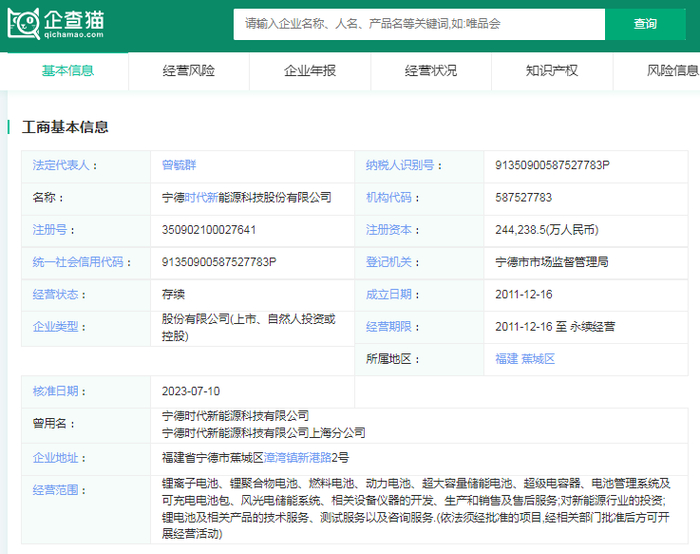Click the 蕉城区 district link
The height and width of the screenshot is (554, 700).
coord(538,359)
